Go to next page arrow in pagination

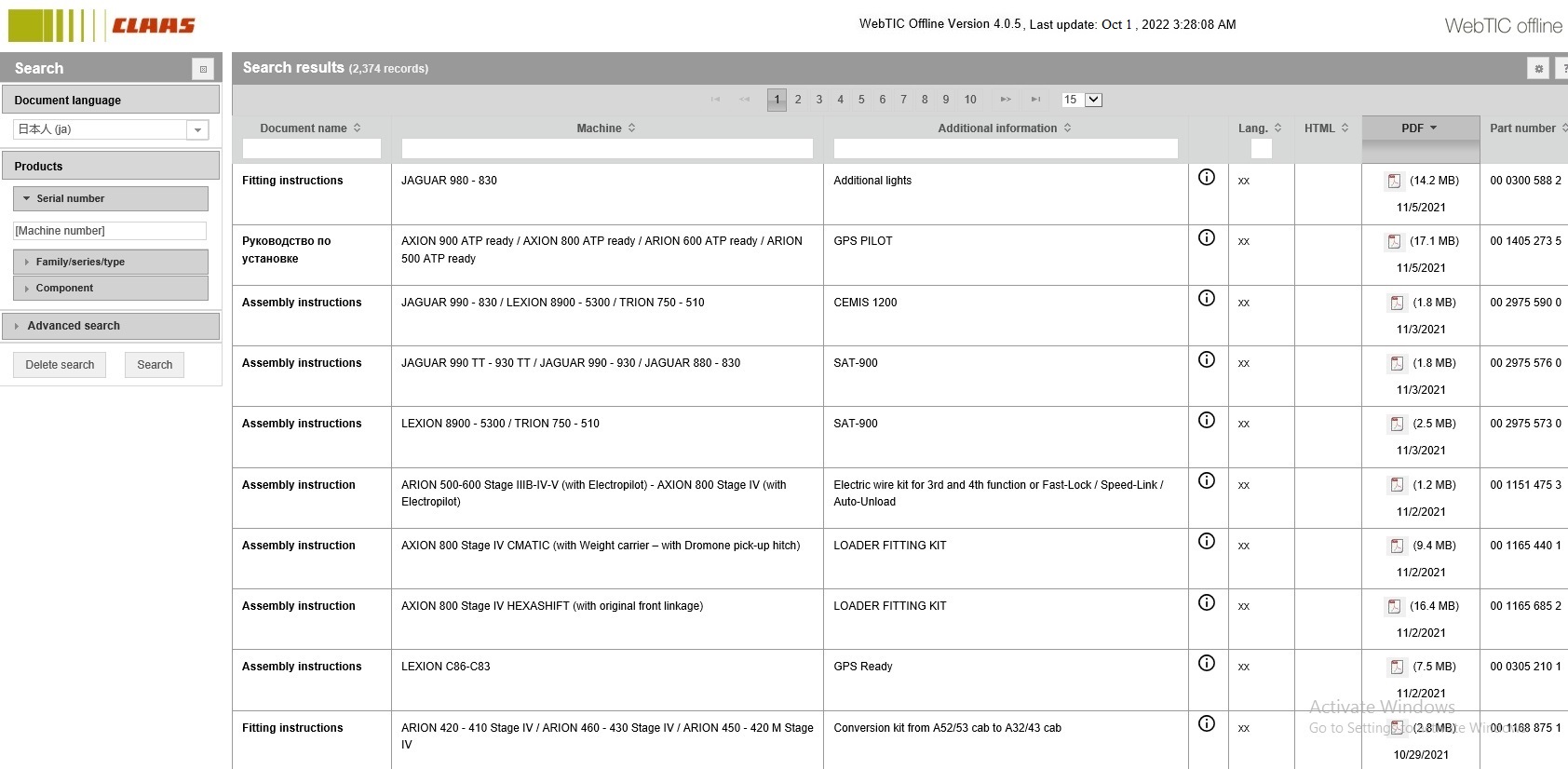click(x=1006, y=100)
